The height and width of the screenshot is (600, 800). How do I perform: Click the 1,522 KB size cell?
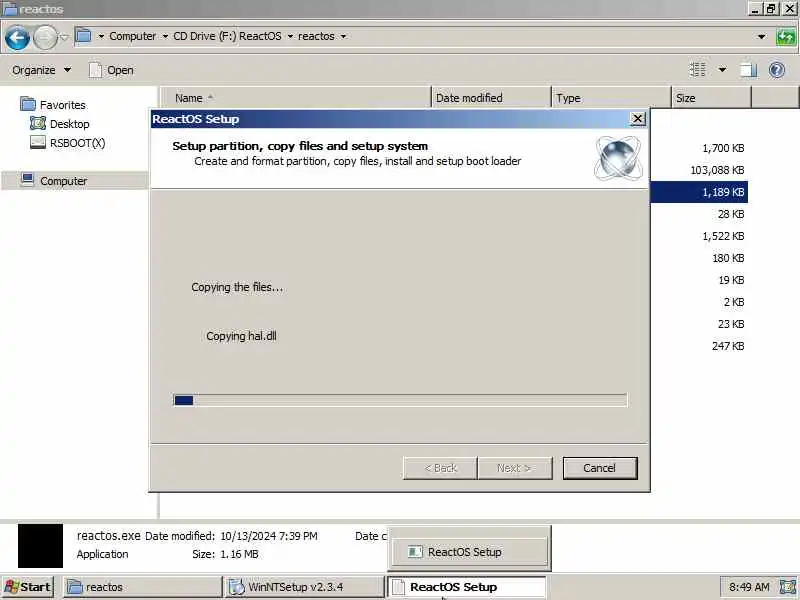click(723, 236)
